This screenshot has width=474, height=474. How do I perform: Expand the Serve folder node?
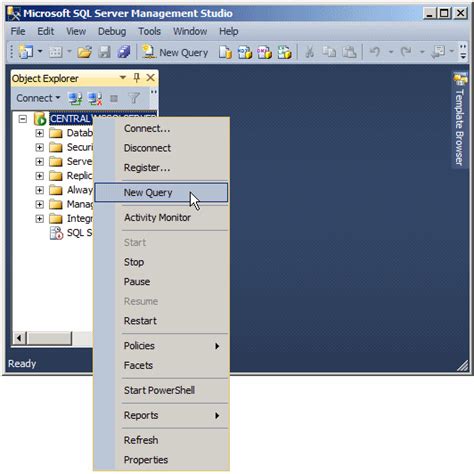(x=39, y=162)
